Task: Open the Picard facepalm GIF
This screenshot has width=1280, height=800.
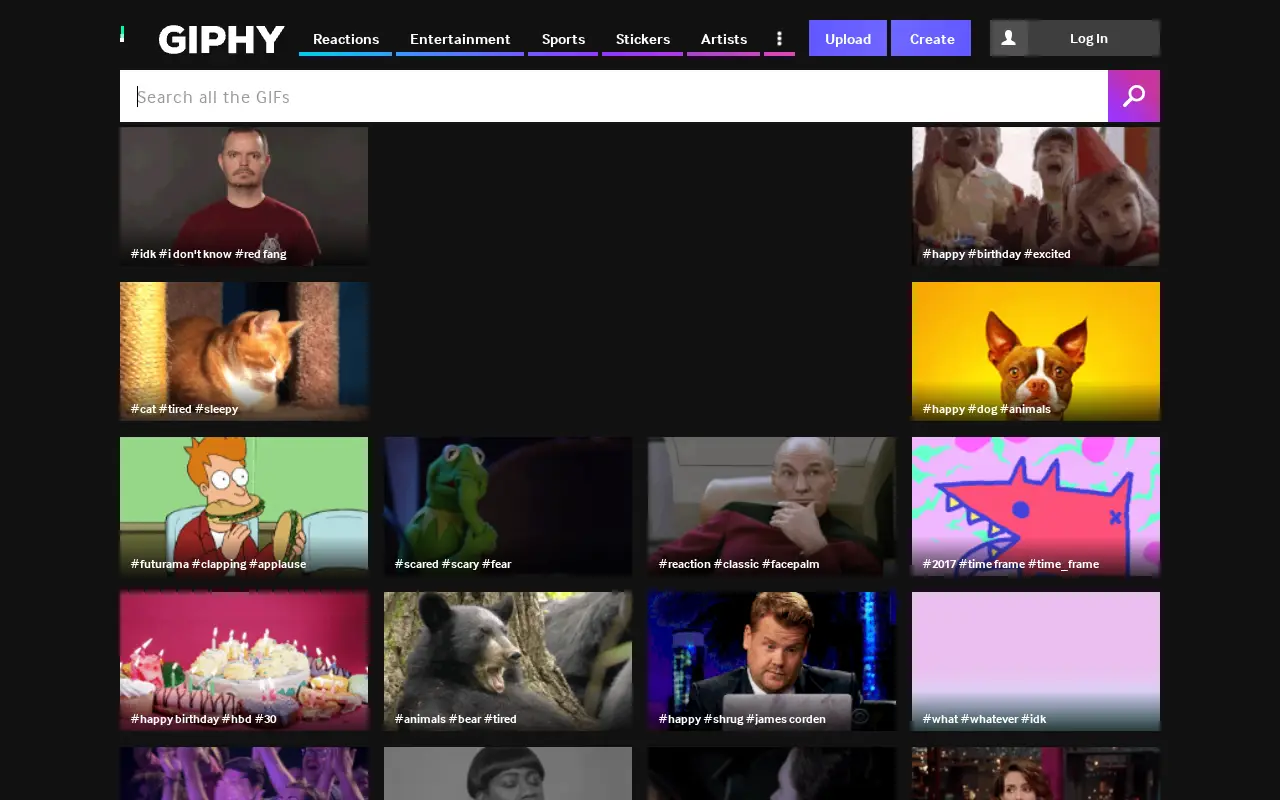Action: coord(772,506)
